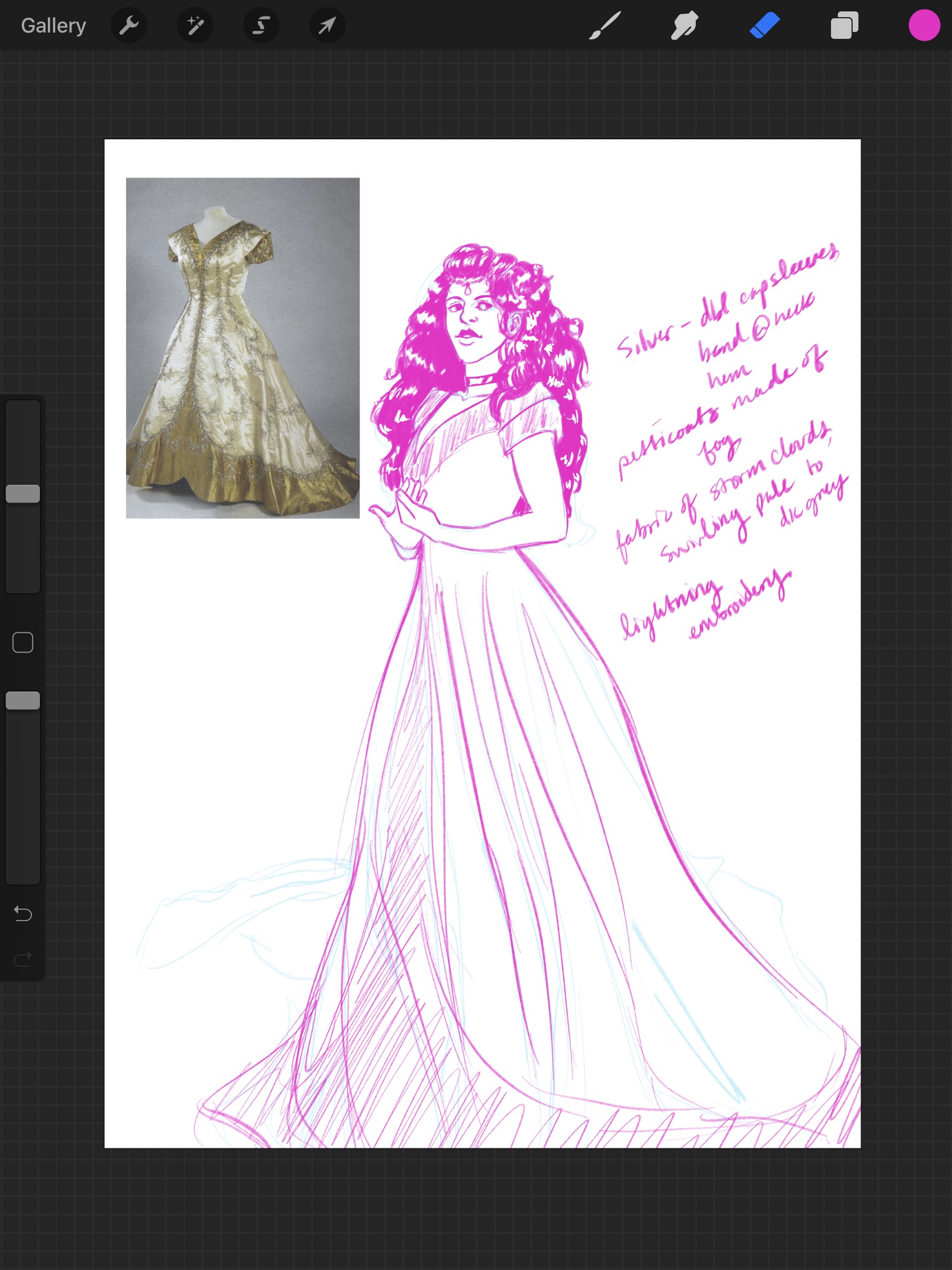This screenshot has height=1270, width=952.
Task: Tap the blue Eraser tool
Action: (x=764, y=26)
